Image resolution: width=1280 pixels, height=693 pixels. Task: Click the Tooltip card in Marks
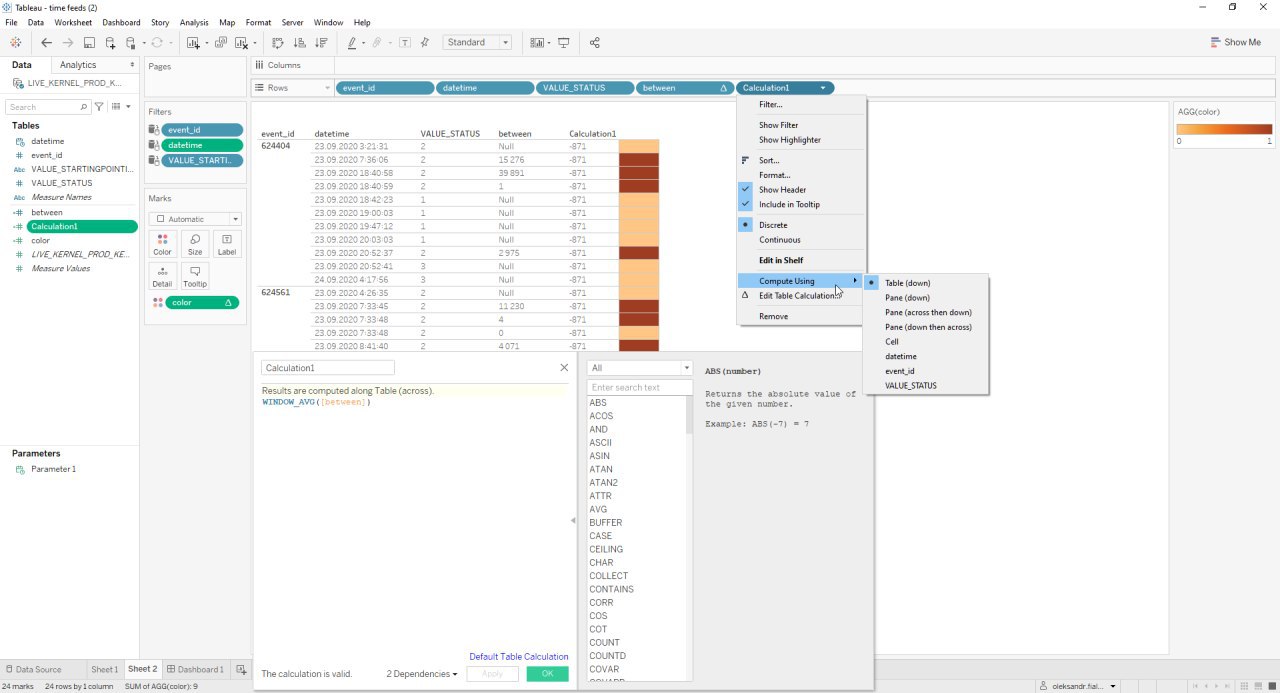[x=195, y=276]
